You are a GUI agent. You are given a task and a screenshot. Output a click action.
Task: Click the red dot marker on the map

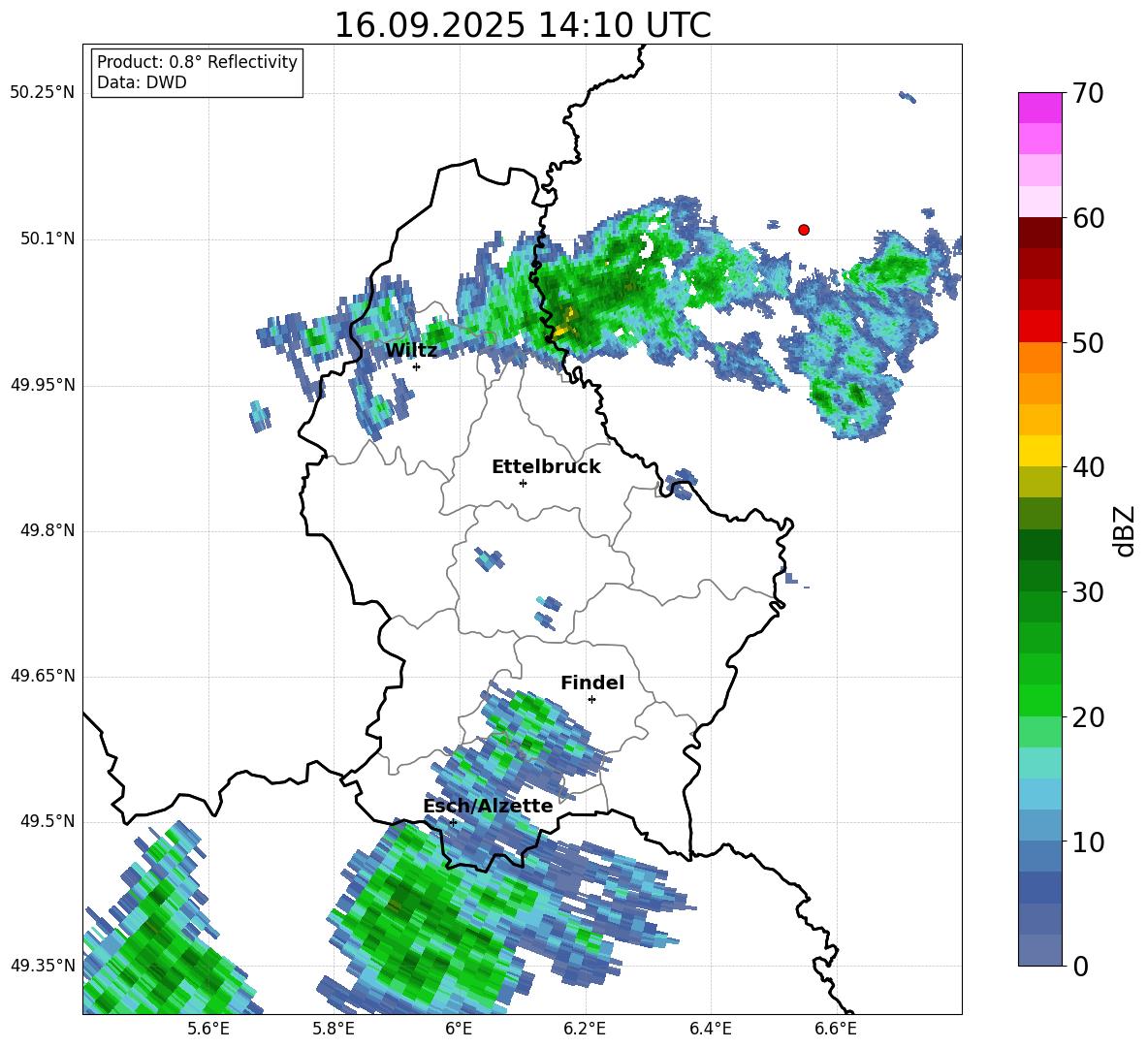tap(804, 230)
